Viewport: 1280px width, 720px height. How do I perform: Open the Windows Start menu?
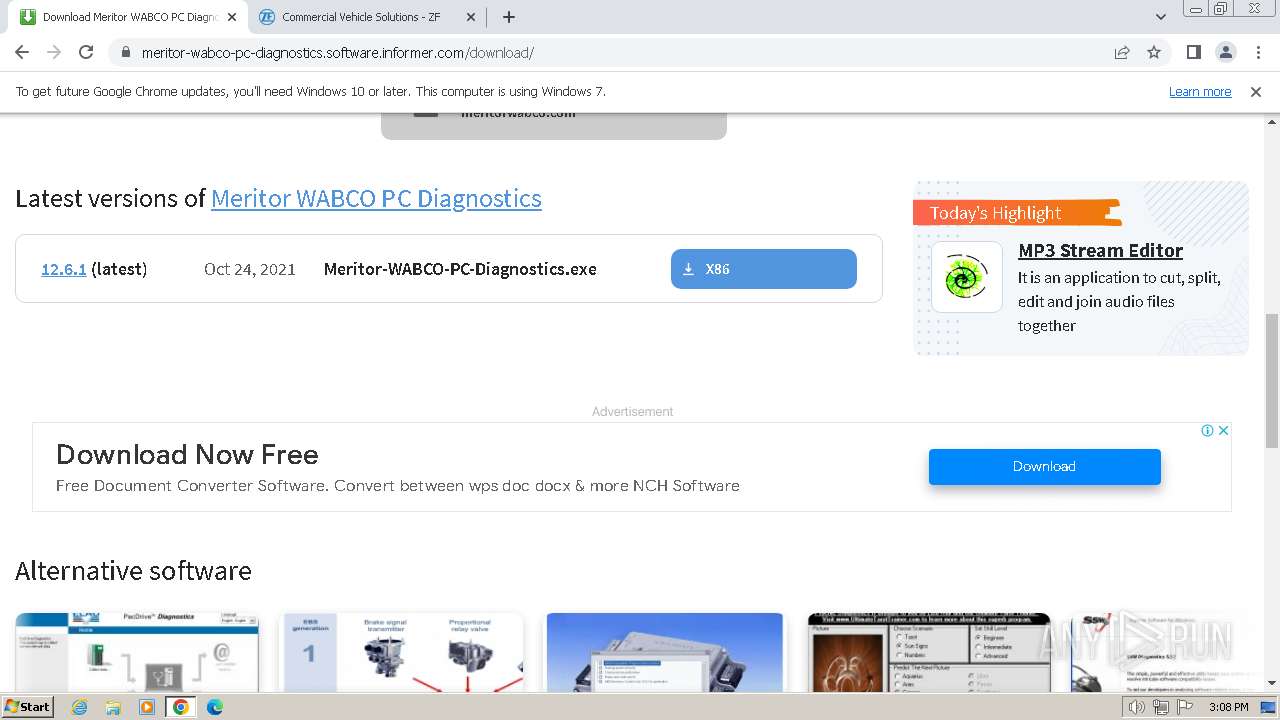(27, 707)
